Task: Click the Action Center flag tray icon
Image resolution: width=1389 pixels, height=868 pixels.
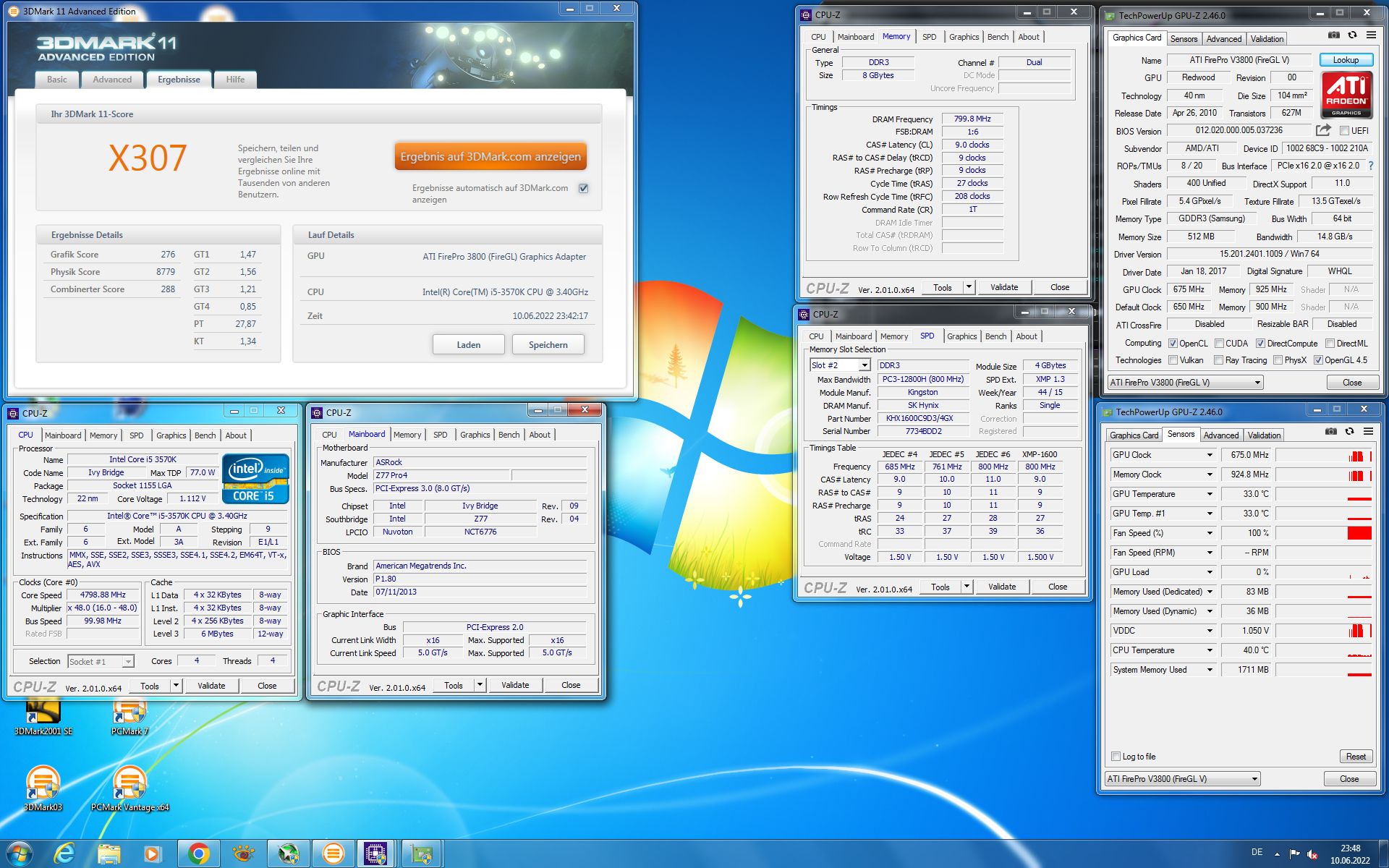Action: click(1294, 854)
